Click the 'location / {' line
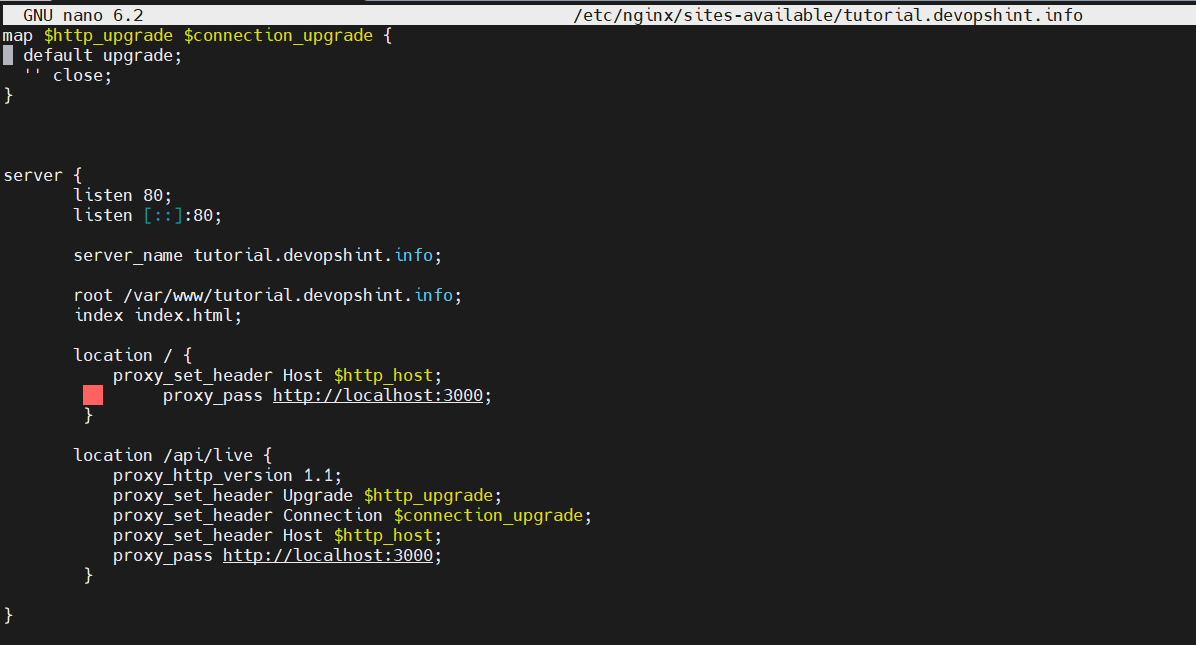Image resolution: width=1196 pixels, height=645 pixels. [x=133, y=355]
